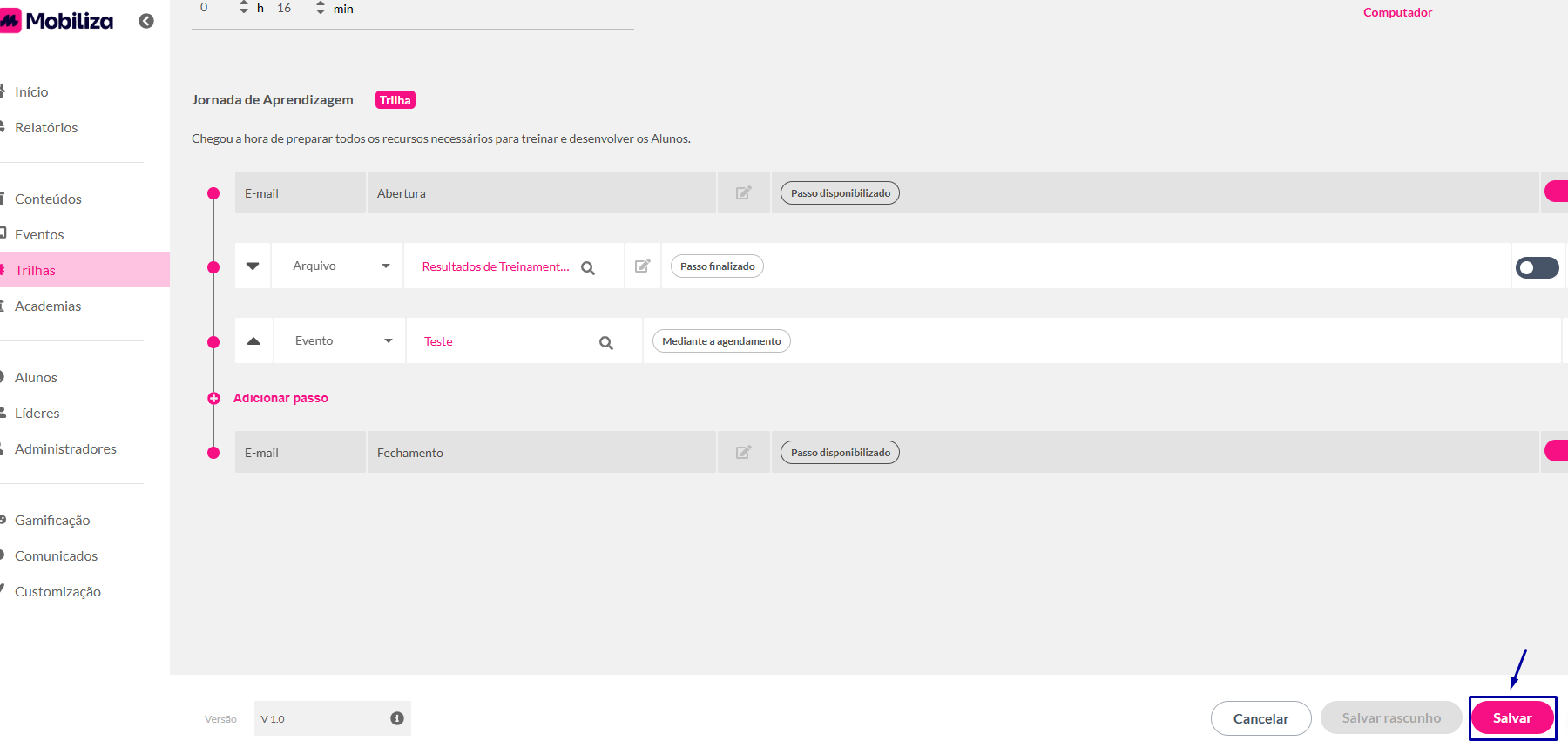Move the Arquivo step down
The image size is (1568, 754).
(253, 266)
